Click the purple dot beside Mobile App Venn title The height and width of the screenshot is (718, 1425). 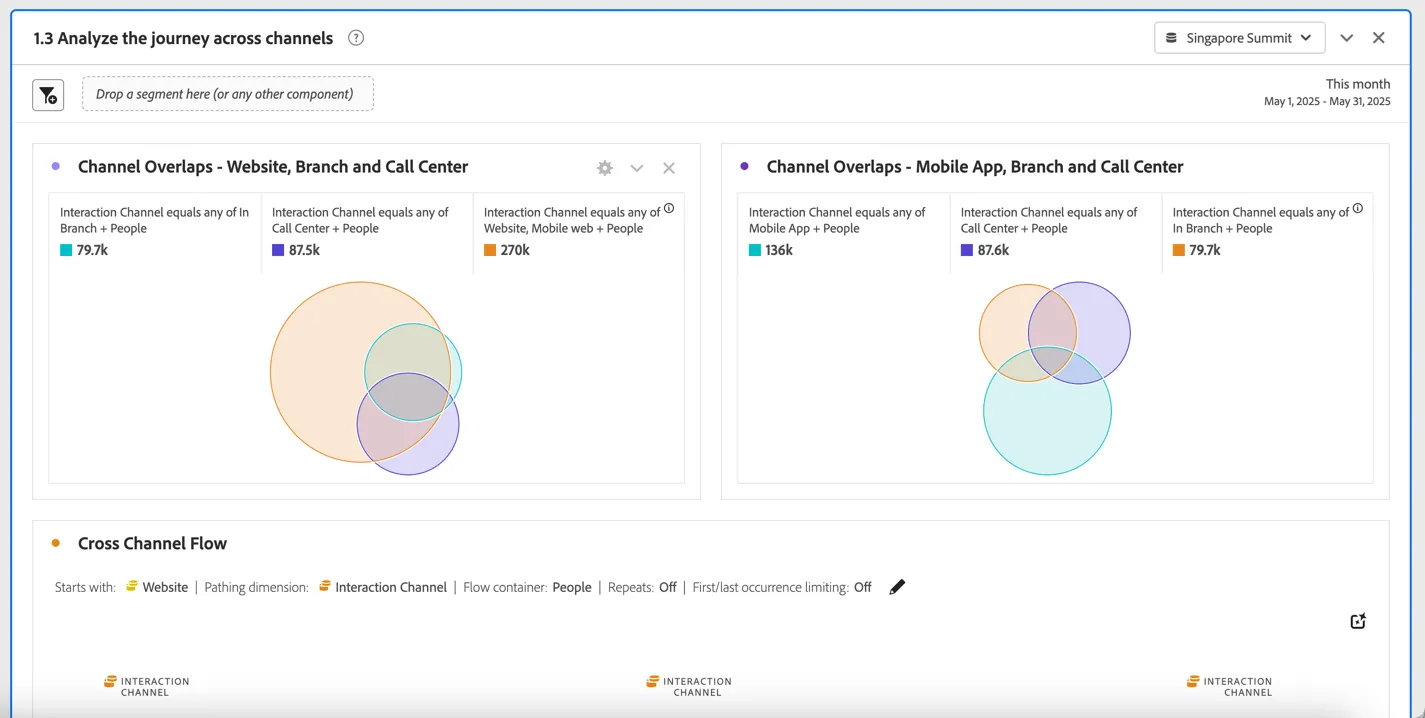(x=744, y=167)
